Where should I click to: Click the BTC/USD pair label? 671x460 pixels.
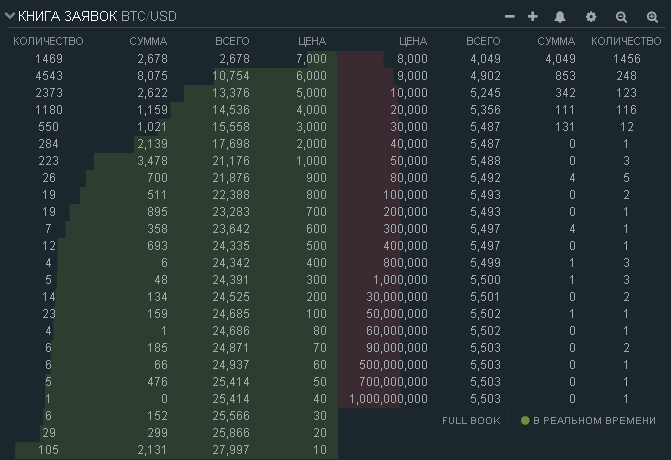[149, 16]
